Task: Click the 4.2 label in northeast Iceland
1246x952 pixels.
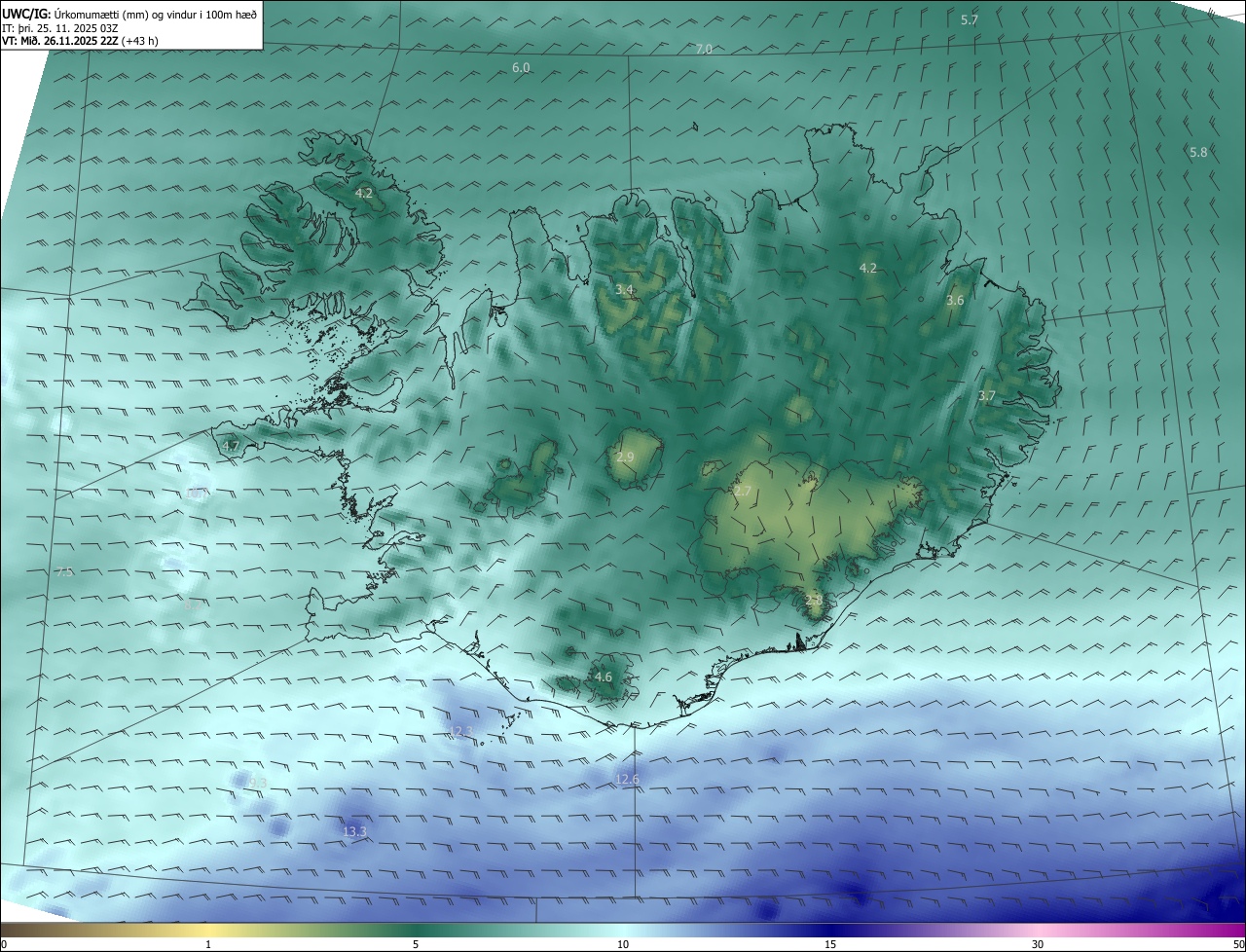Action: click(x=868, y=268)
